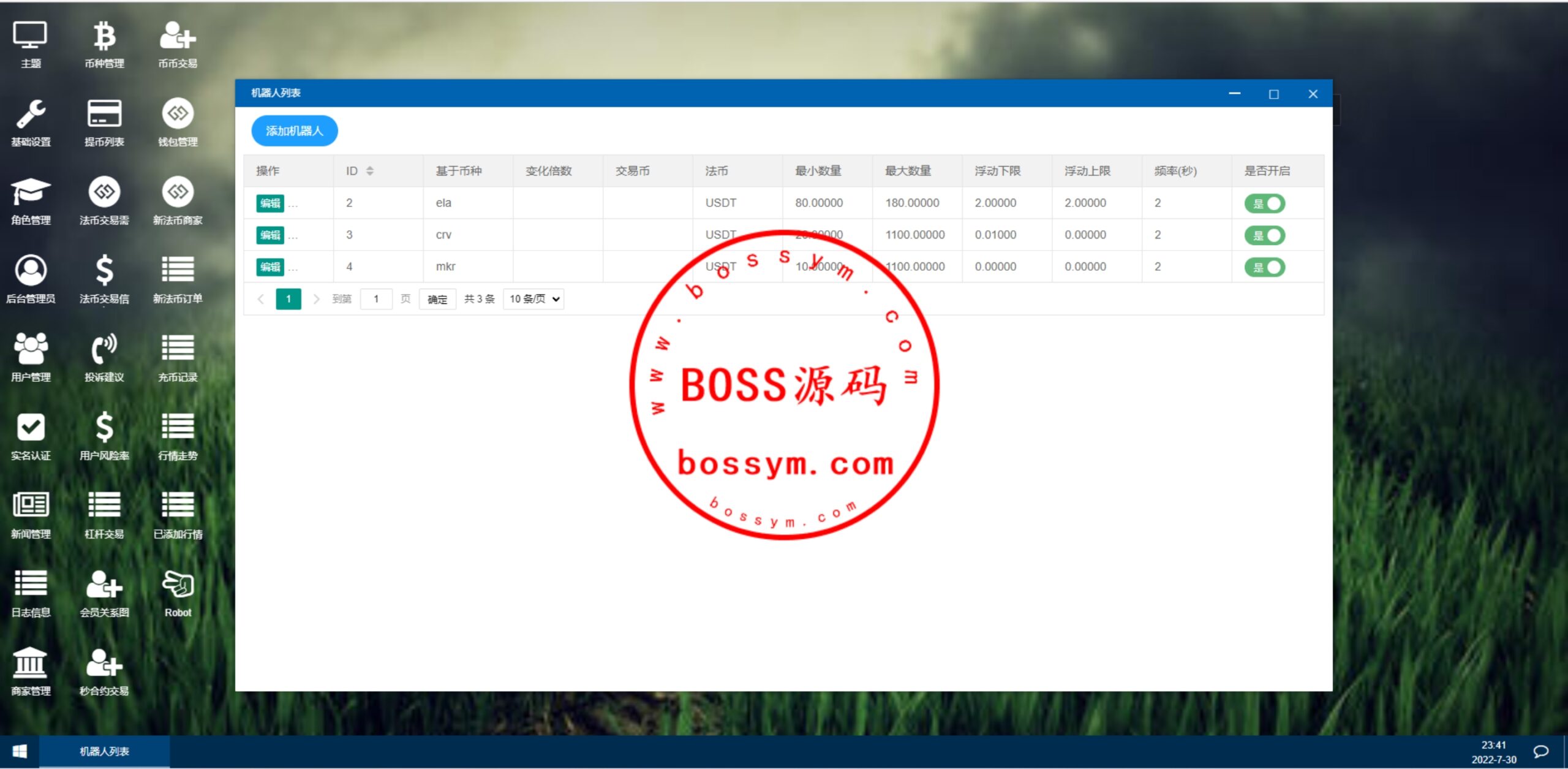Open 钱包管理 icon
Image resolution: width=1568 pixels, height=769 pixels.
click(178, 123)
